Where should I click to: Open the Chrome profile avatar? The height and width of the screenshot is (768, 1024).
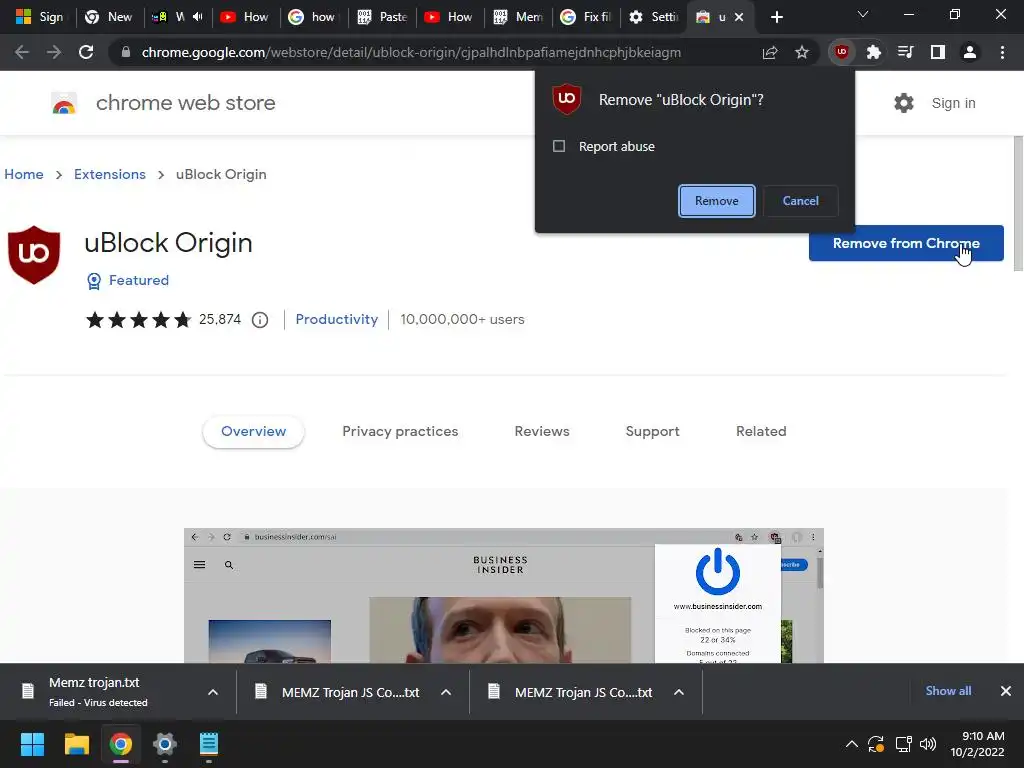970,52
